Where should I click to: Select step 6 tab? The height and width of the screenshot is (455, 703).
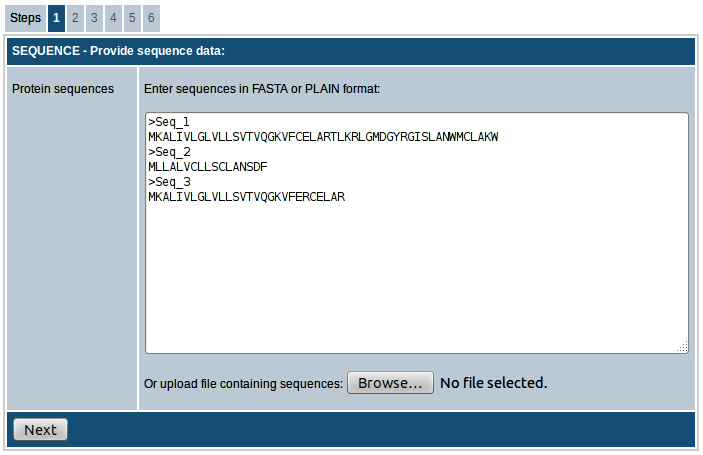(151, 18)
